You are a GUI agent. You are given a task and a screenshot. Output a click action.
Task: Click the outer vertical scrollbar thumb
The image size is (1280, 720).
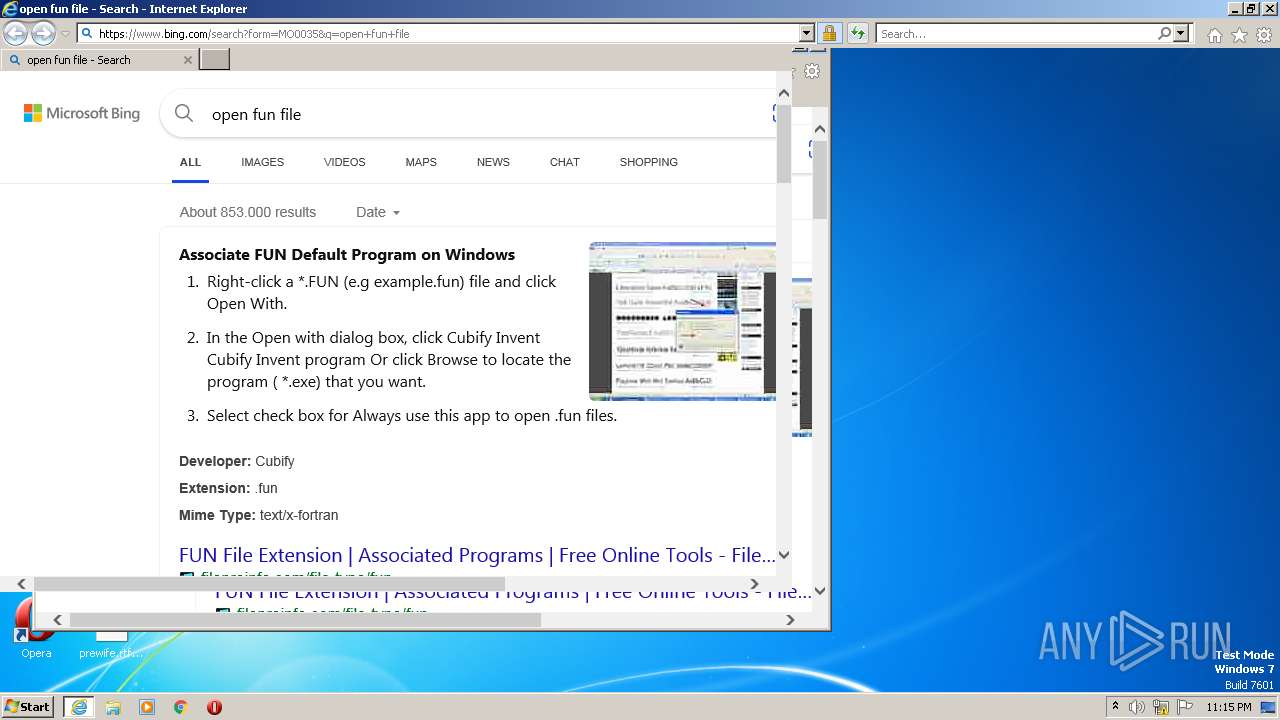[x=820, y=179]
